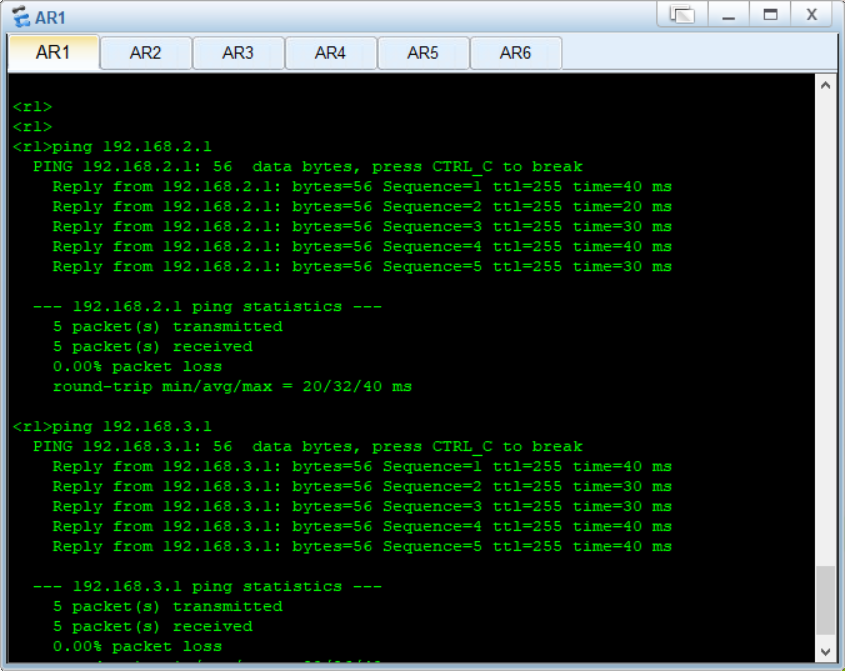Go to the AR5 tab
Screen dimensions: 845x671
point(423,53)
